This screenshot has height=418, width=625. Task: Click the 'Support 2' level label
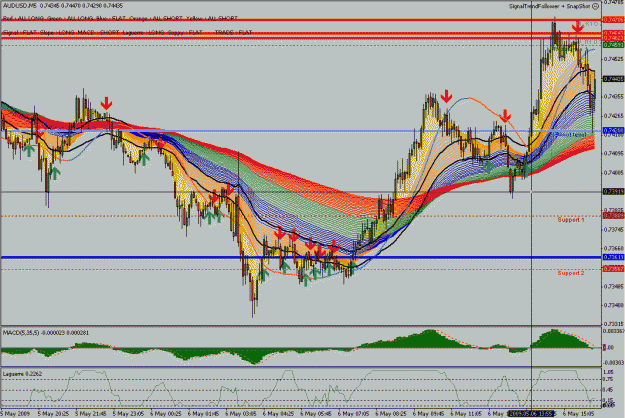point(571,273)
